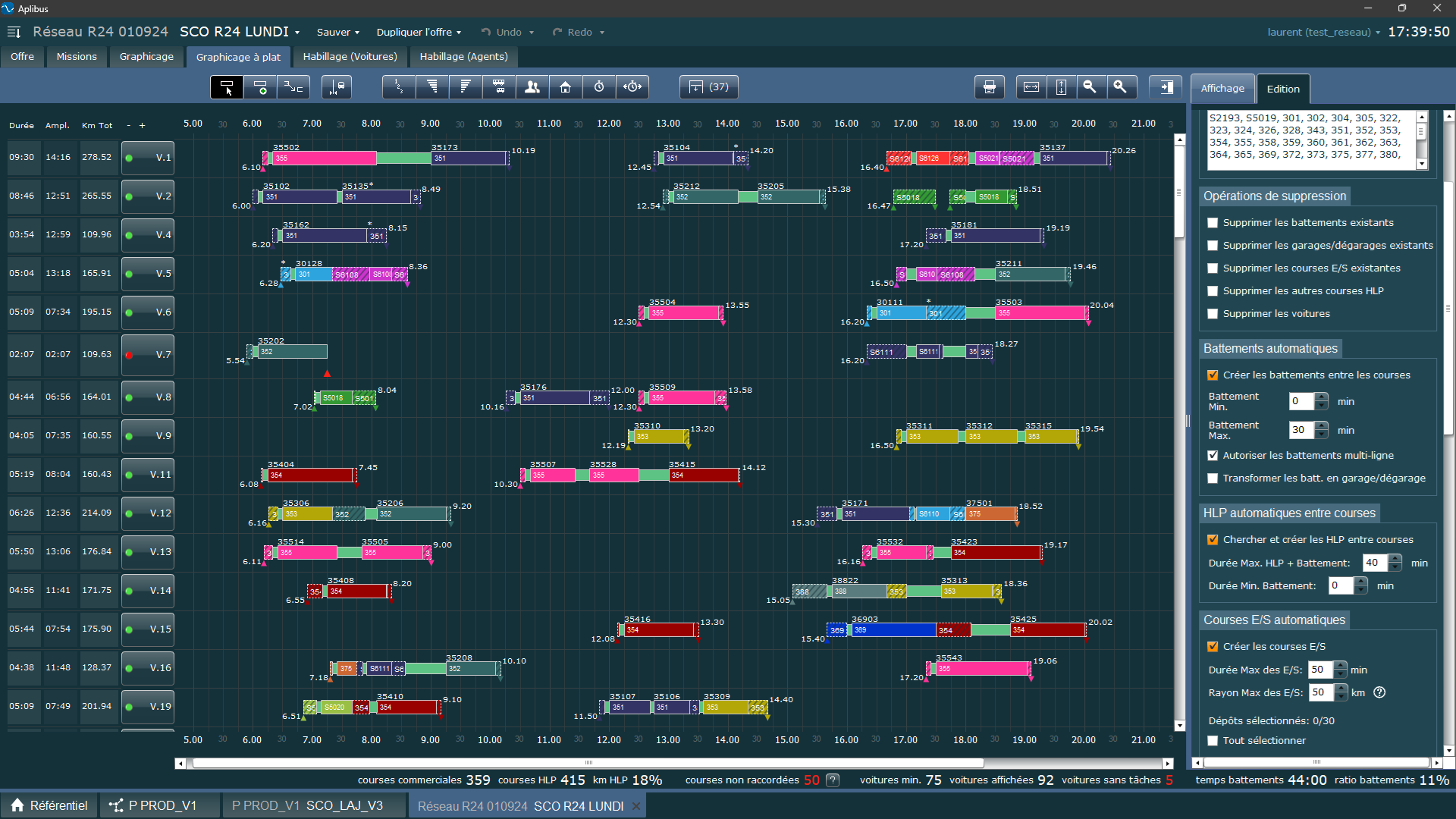
Task: Click the (37) unassigned courses button
Action: (x=708, y=87)
